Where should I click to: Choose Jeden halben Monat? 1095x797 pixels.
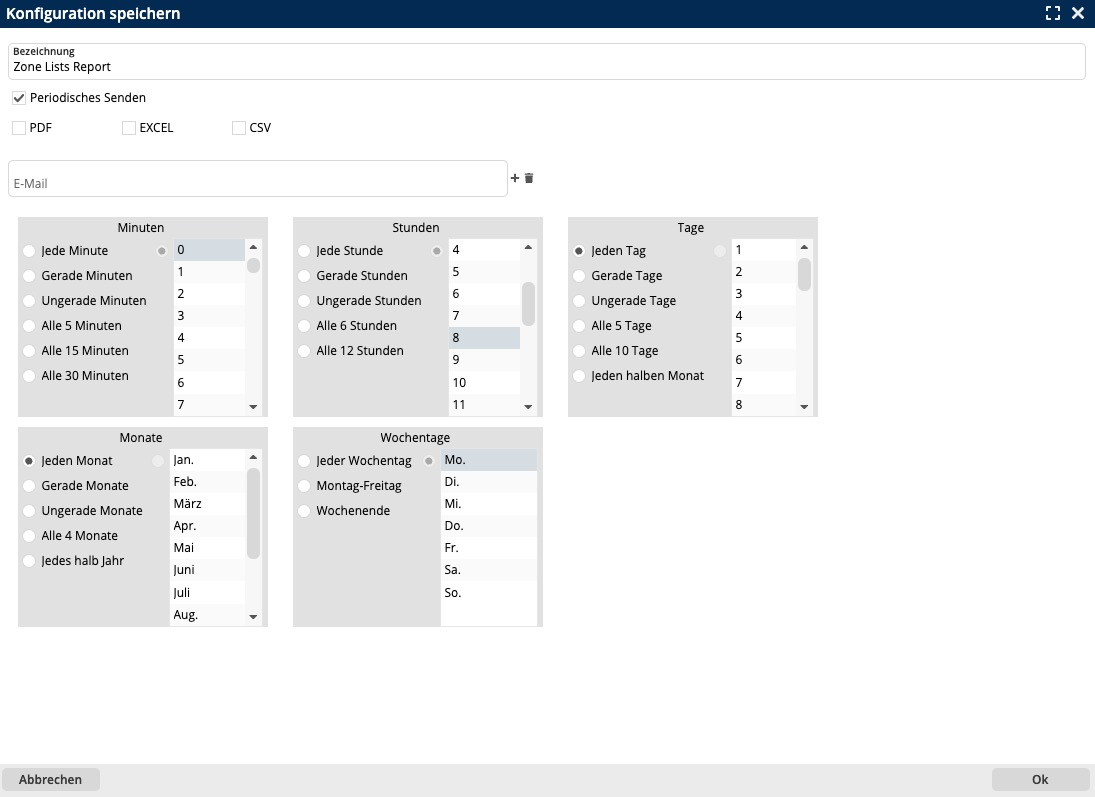pos(579,376)
